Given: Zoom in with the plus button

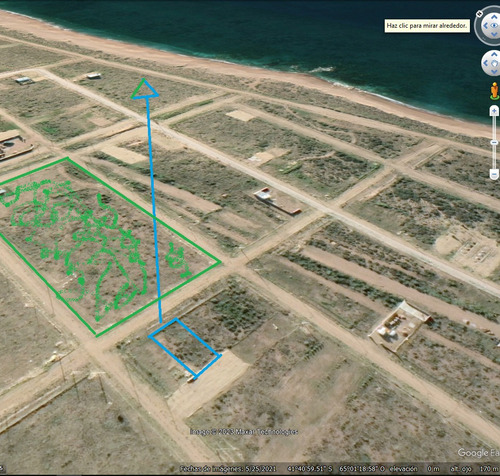Looking at the screenshot, I should [494, 111].
